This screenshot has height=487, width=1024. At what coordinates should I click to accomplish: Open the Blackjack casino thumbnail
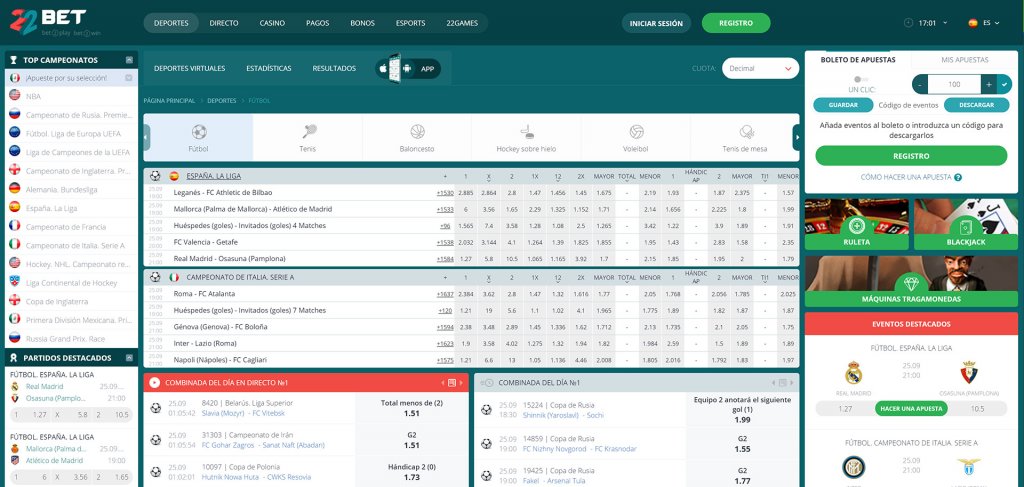(x=965, y=224)
